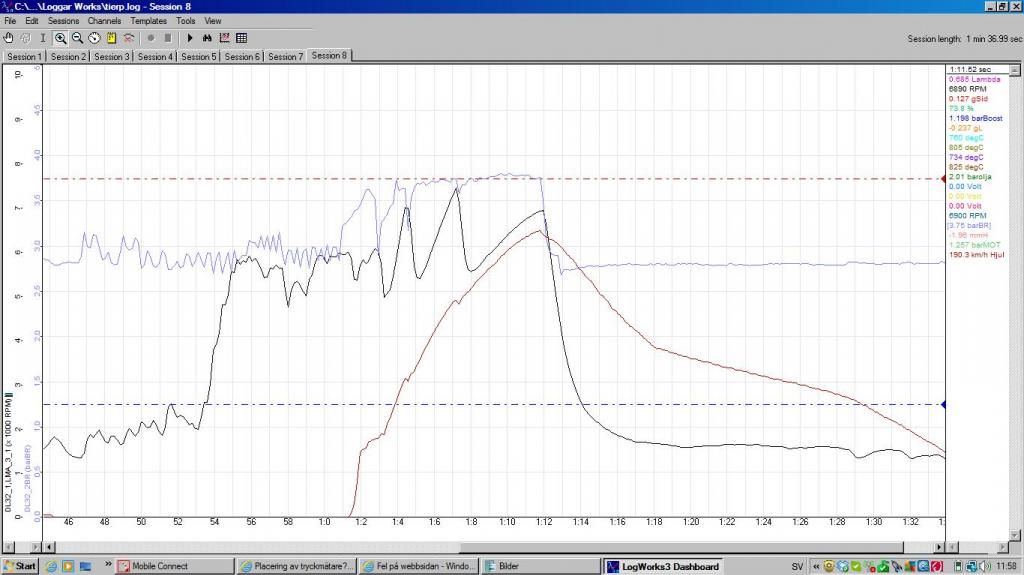Viewport: 1024px width, 575px height.
Task: Open the Templates menu
Action: 148,21
